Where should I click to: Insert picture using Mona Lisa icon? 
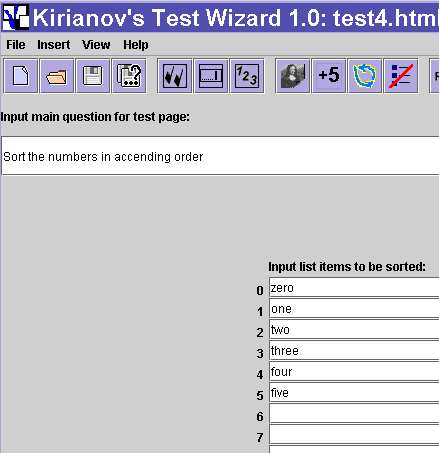(293, 76)
